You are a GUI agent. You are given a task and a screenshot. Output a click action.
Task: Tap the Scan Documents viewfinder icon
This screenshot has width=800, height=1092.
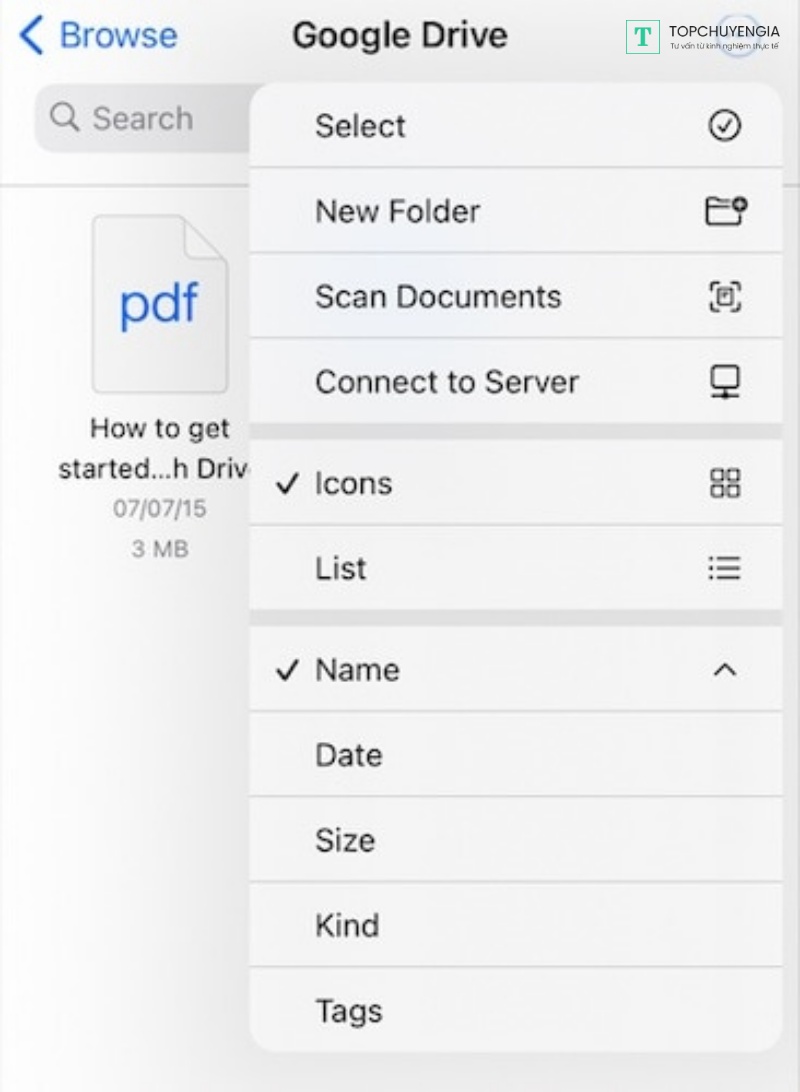(724, 297)
